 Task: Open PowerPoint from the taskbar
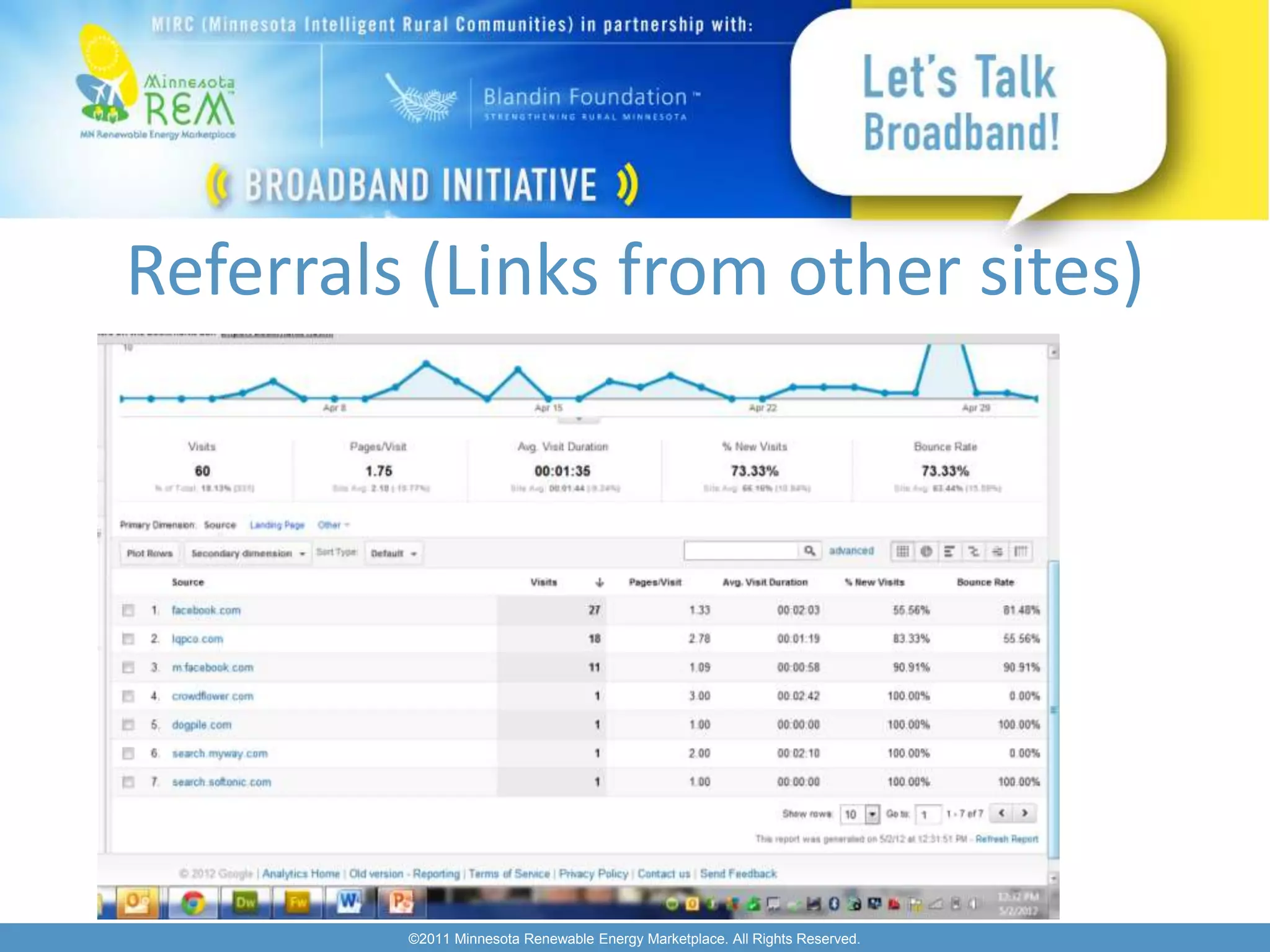(x=401, y=903)
